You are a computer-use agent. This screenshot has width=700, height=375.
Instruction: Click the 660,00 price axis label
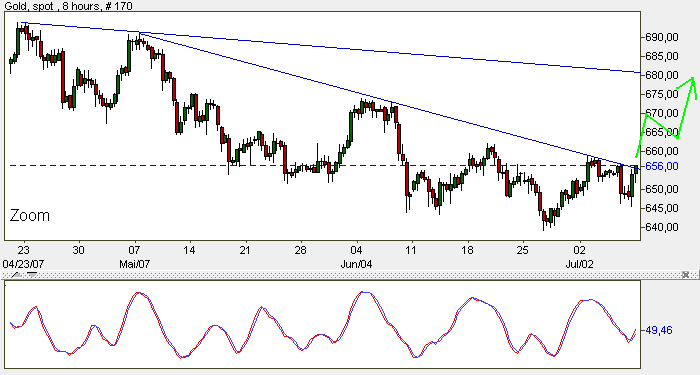click(662, 151)
